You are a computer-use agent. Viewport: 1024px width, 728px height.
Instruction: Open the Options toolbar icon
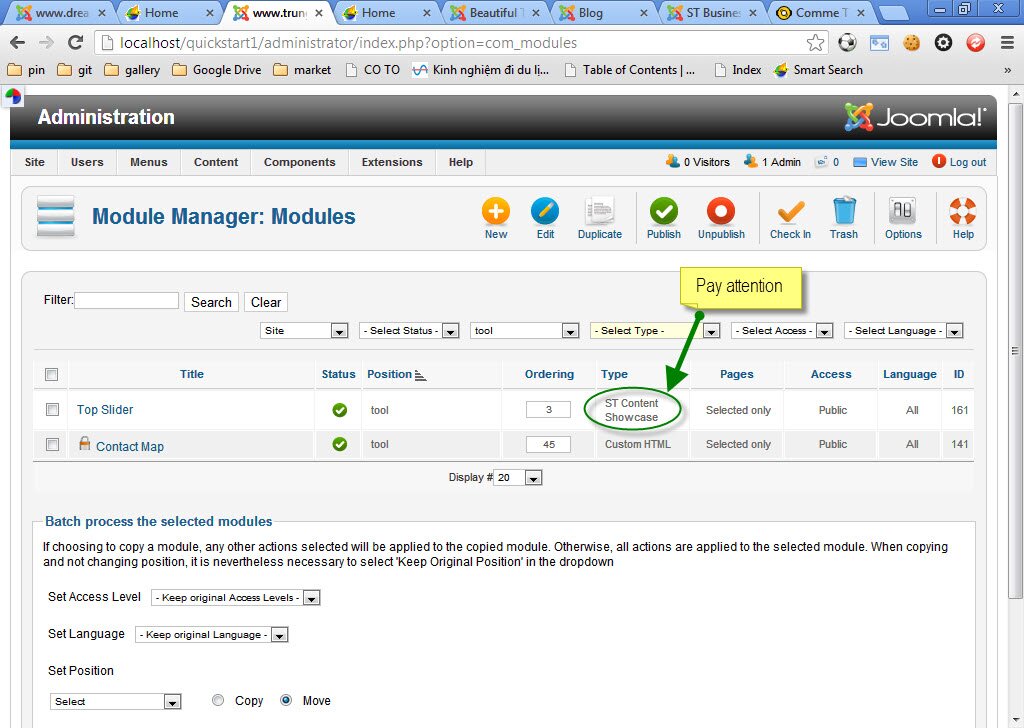tap(903, 213)
